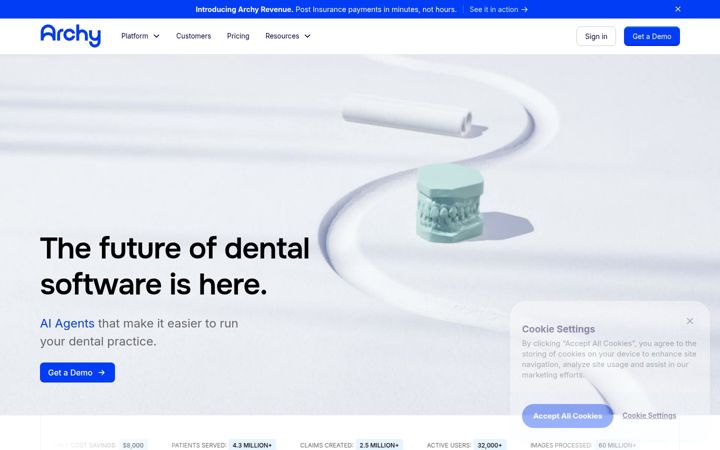Click the Archy logo
The height and width of the screenshot is (450, 720).
pyautogui.click(x=70, y=35)
